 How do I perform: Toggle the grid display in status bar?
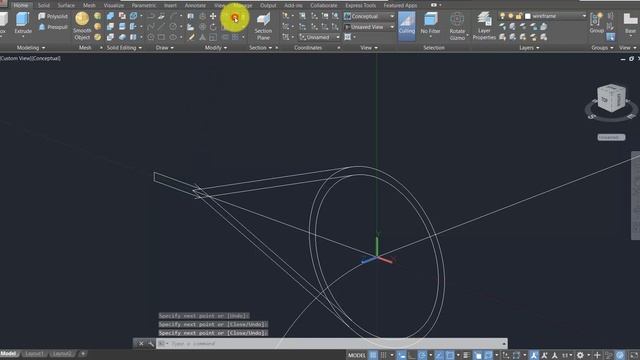point(373,356)
